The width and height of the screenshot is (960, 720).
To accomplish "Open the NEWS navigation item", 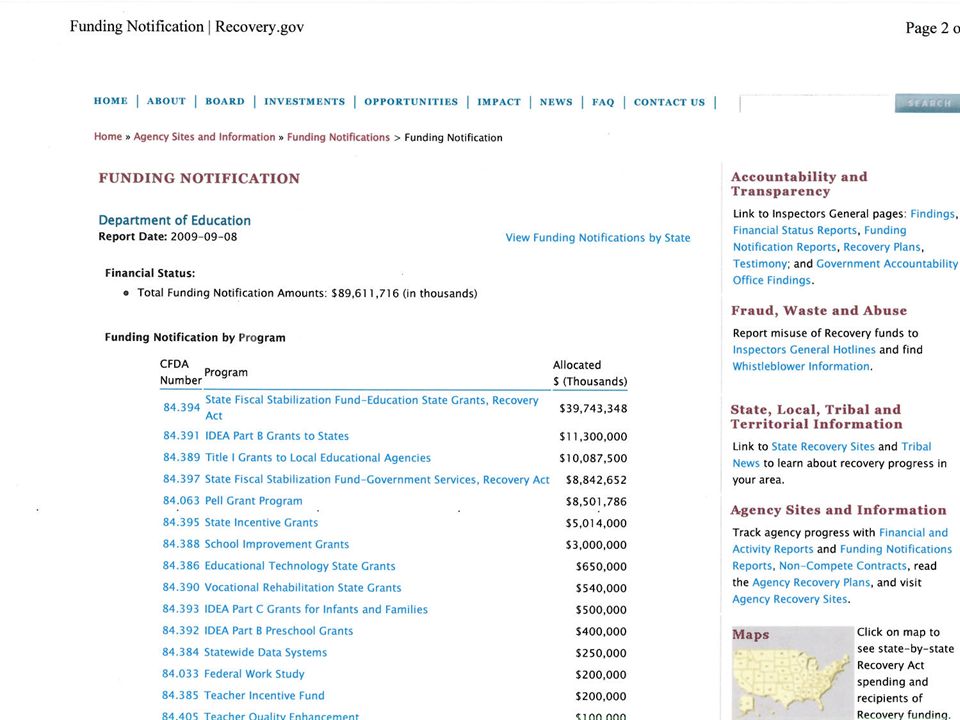I will [556, 102].
